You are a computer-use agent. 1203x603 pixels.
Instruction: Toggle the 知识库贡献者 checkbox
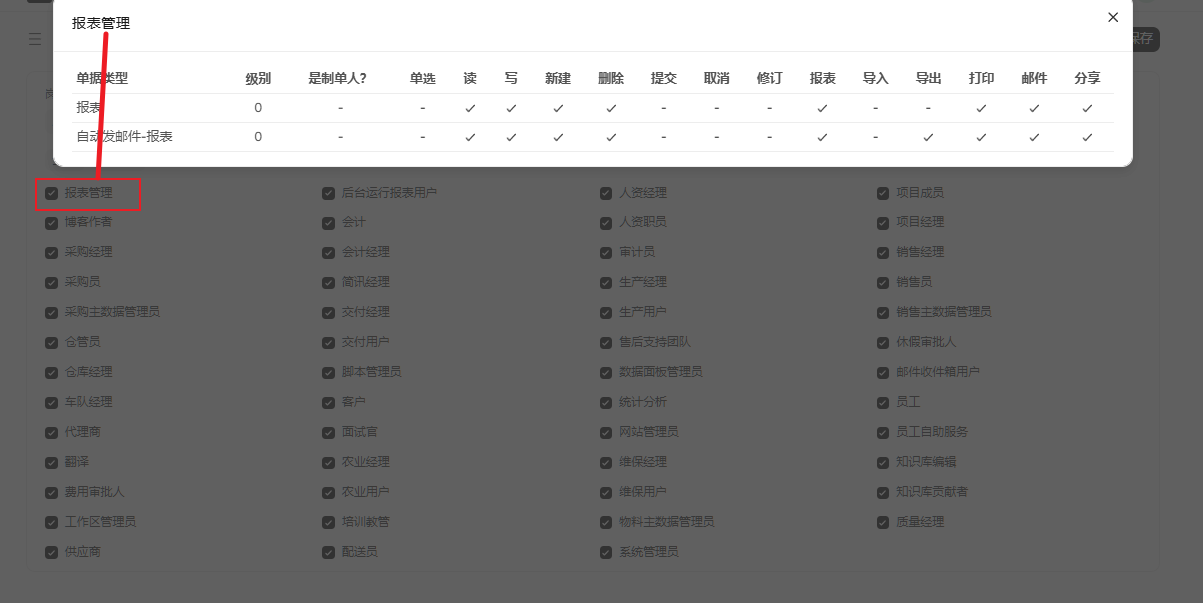click(x=883, y=492)
